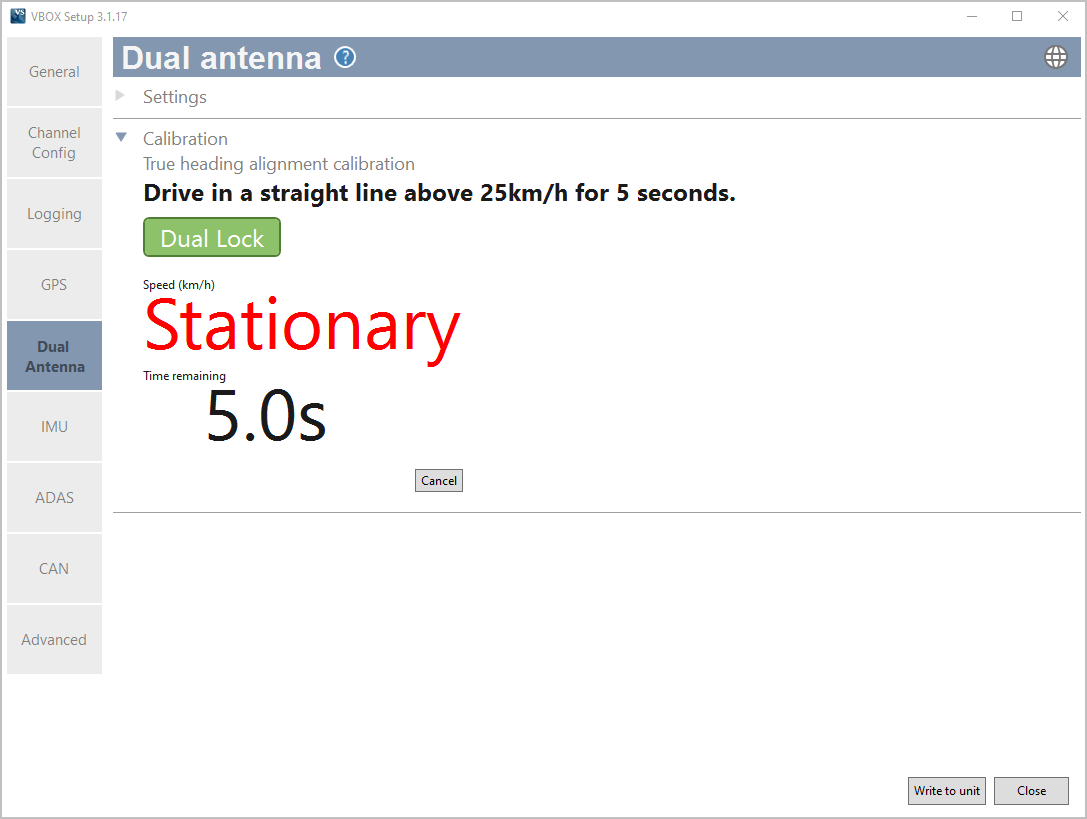Click the Time remaining label
The height and width of the screenshot is (819, 1087).
(x=184, y=376)
